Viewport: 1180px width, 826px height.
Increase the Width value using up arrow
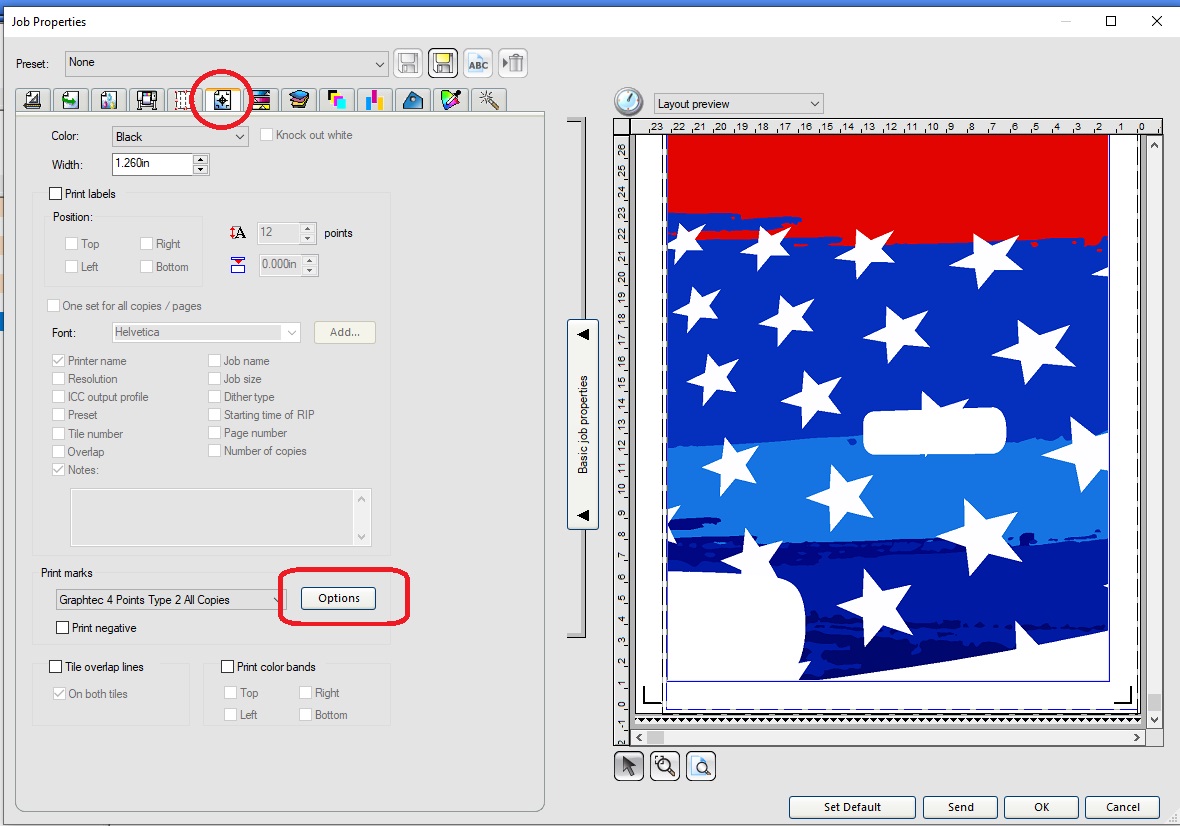coord(200,159)
